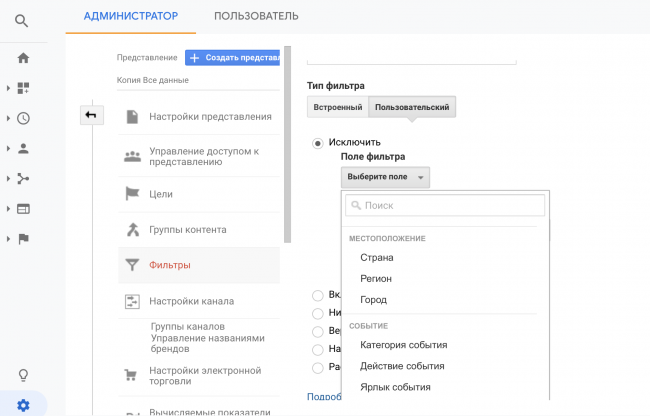
Task: Open the Home icon in sidebar
Action: point(23,58)
